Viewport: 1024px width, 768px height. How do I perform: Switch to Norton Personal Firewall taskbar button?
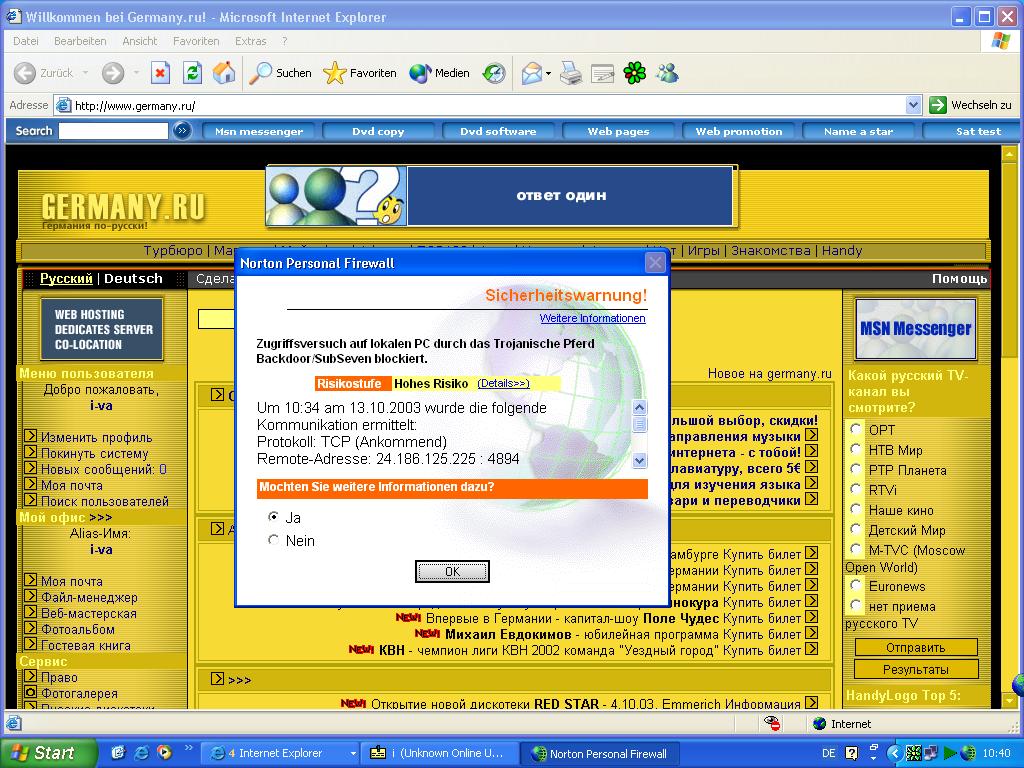tap(600, 753)
